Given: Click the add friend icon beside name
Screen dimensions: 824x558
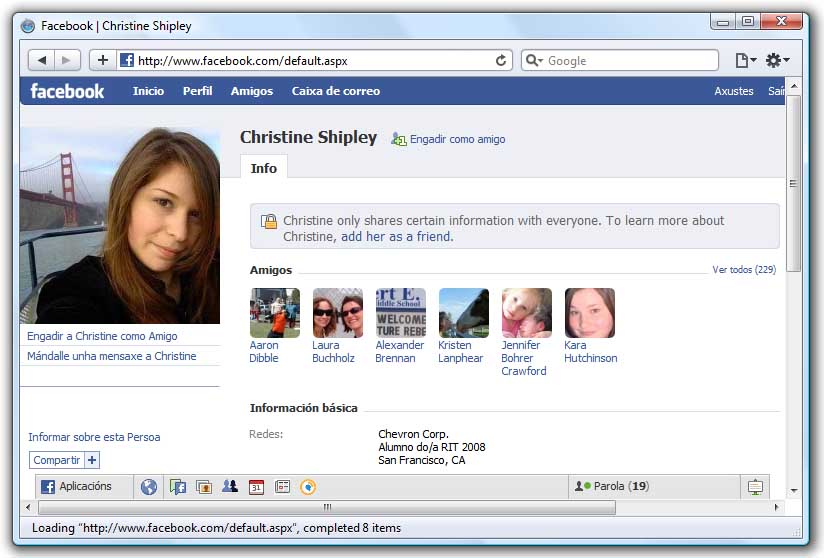Looking at the screenshot, I should 399,139.
